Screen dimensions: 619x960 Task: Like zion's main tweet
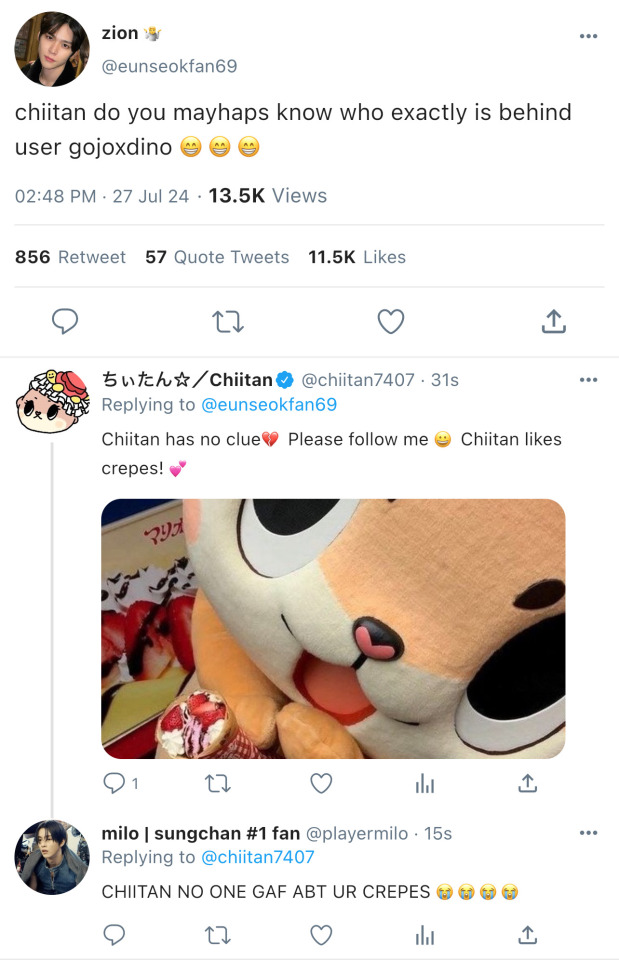pos(391,321)
